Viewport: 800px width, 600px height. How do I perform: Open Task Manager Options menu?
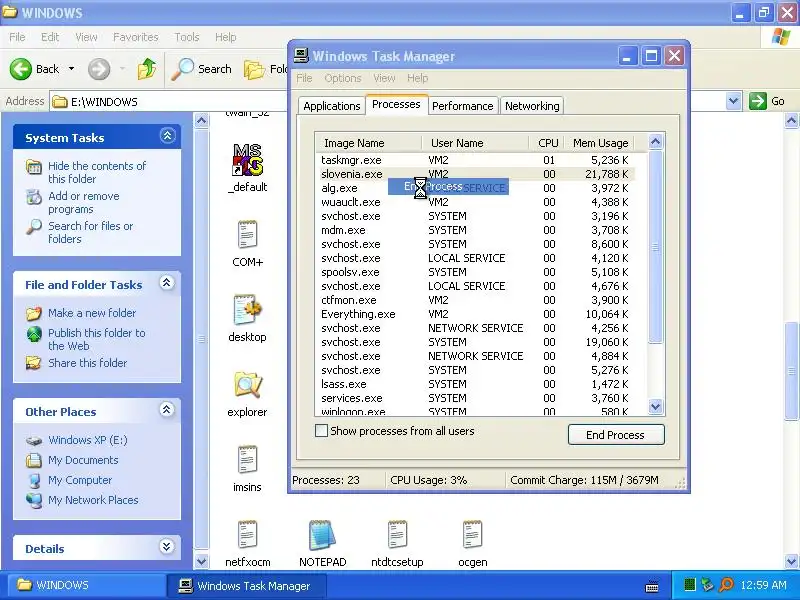tap(343, 78)
